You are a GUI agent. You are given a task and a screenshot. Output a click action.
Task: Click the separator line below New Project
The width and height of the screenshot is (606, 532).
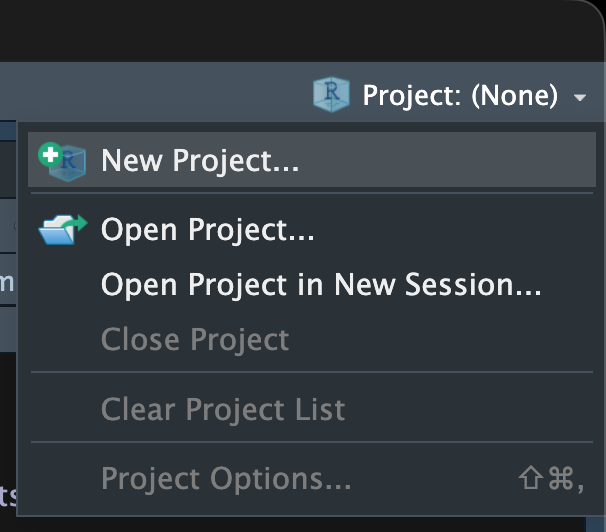click(x=312, y=194)
